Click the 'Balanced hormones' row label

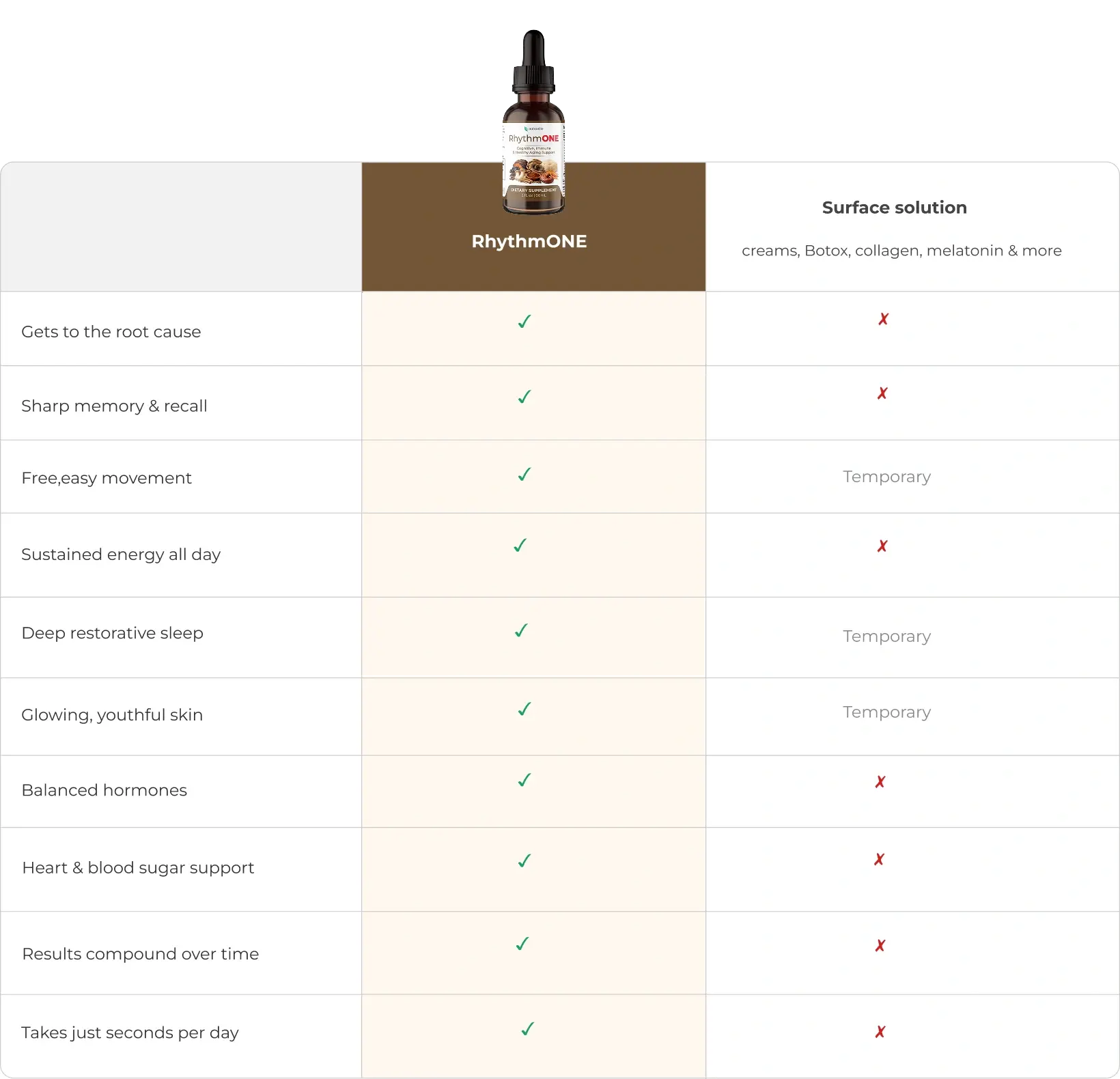tap(104, 790)
